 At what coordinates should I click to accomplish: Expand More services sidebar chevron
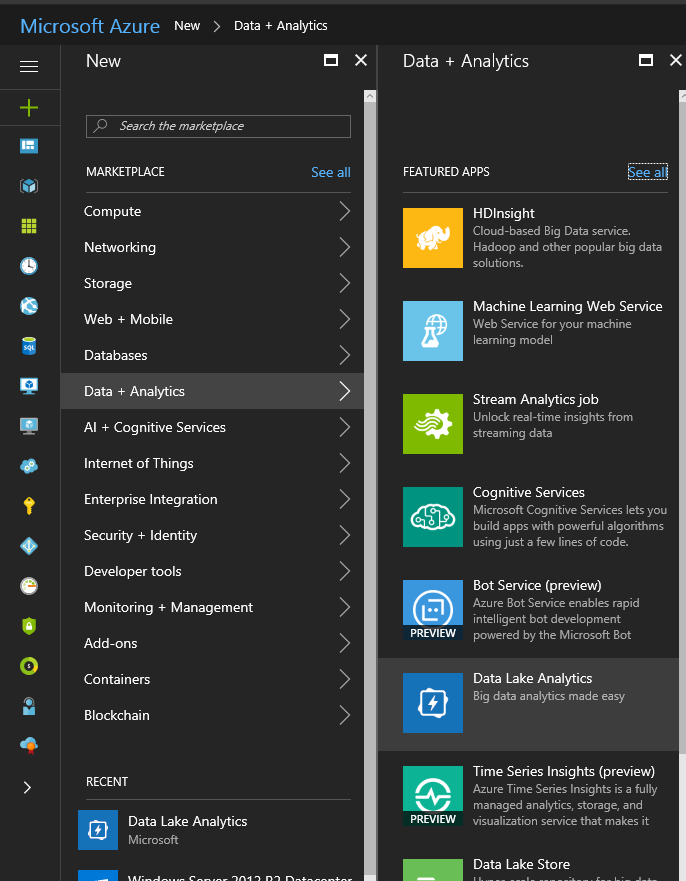click(27, 787)
